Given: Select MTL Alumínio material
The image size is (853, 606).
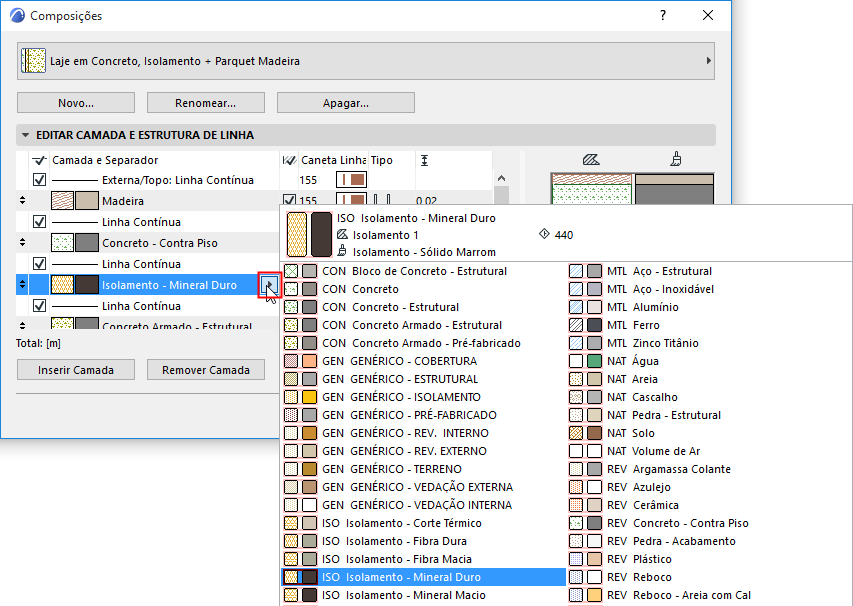Looking at the screenshot, I should pos(709,307).
